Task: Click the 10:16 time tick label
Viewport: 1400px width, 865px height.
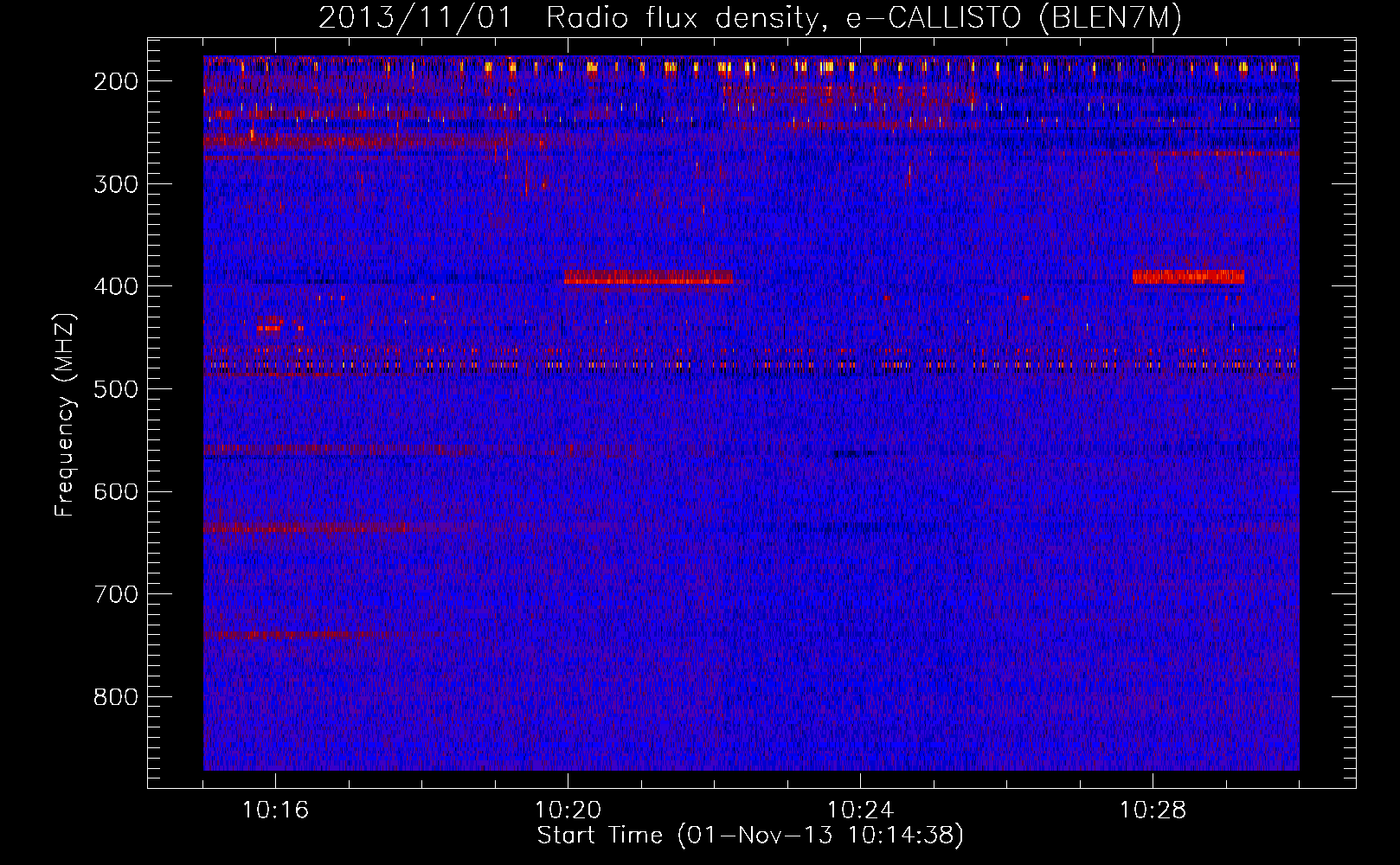Action: coord(275,811)
